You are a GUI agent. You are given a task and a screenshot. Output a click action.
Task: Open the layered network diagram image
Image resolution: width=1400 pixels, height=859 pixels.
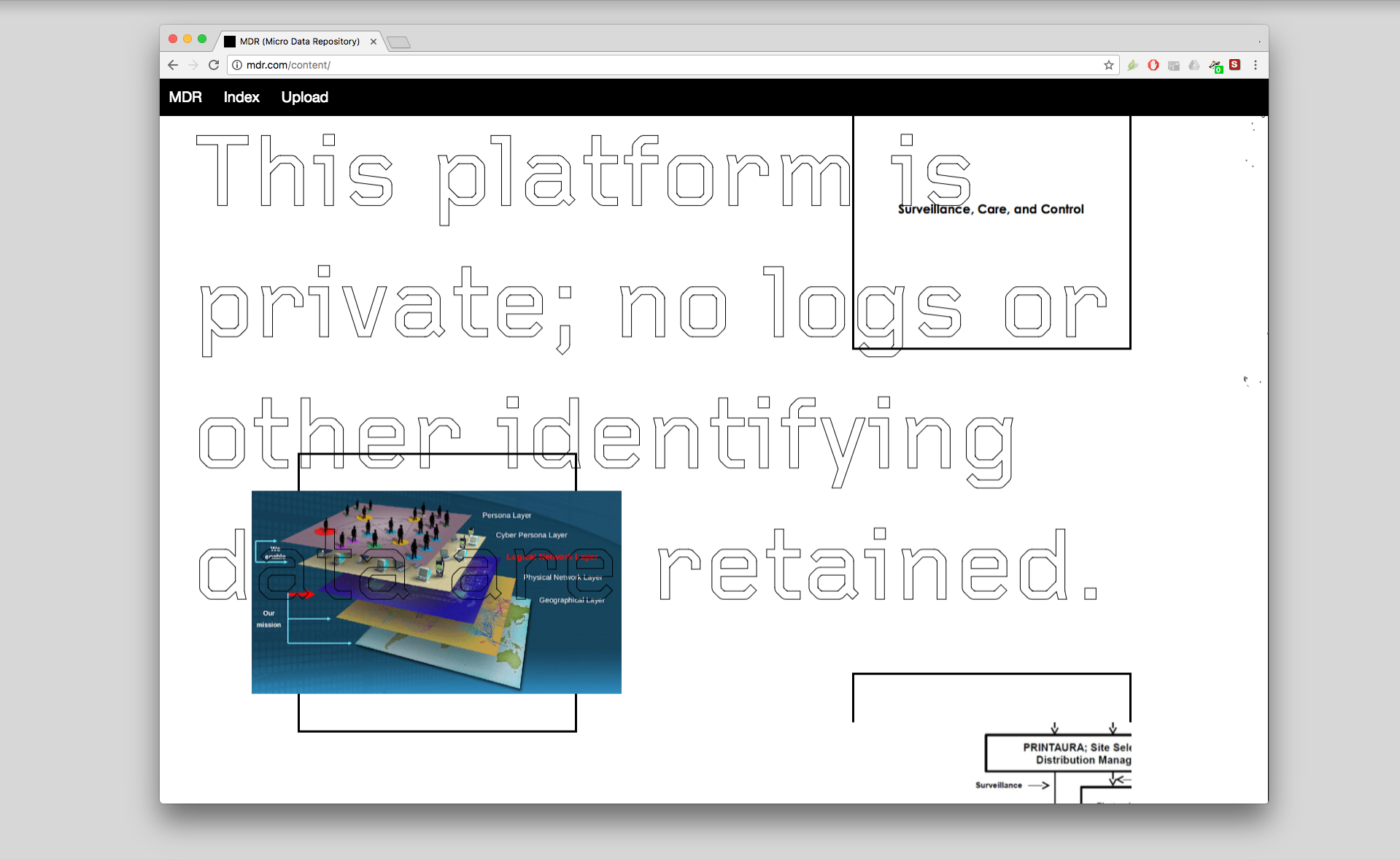(436, 592)
